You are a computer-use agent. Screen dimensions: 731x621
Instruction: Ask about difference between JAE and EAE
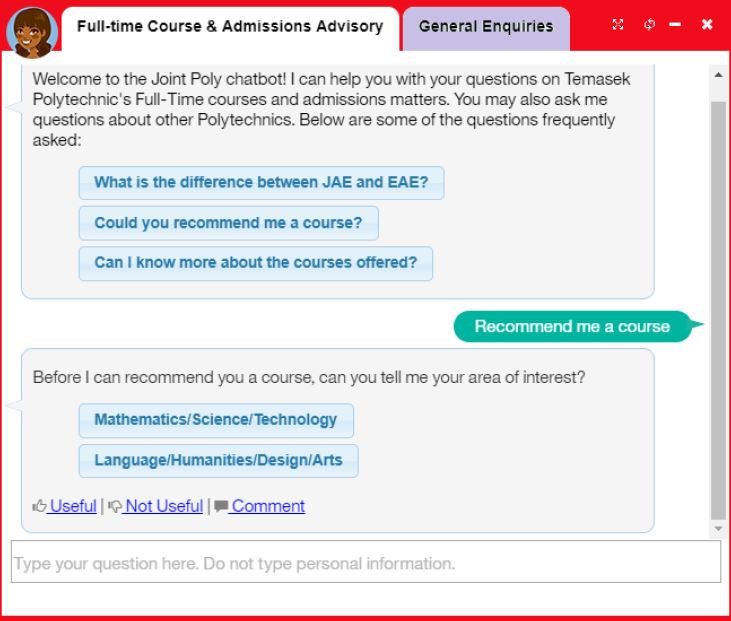pyautogui.click(x=261, y=183)
